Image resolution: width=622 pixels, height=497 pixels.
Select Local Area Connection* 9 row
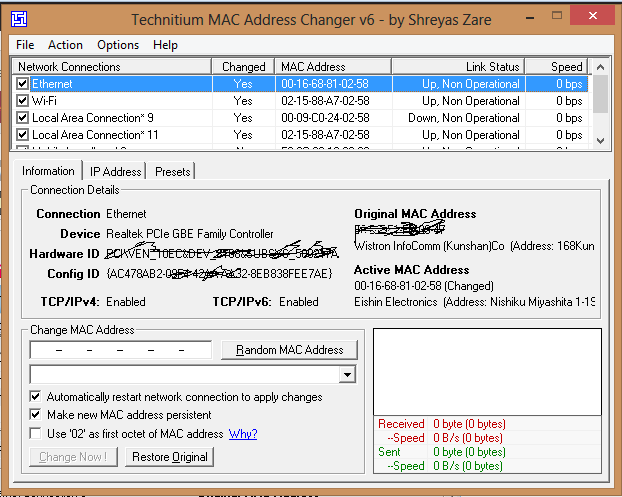tap(300, 118)
